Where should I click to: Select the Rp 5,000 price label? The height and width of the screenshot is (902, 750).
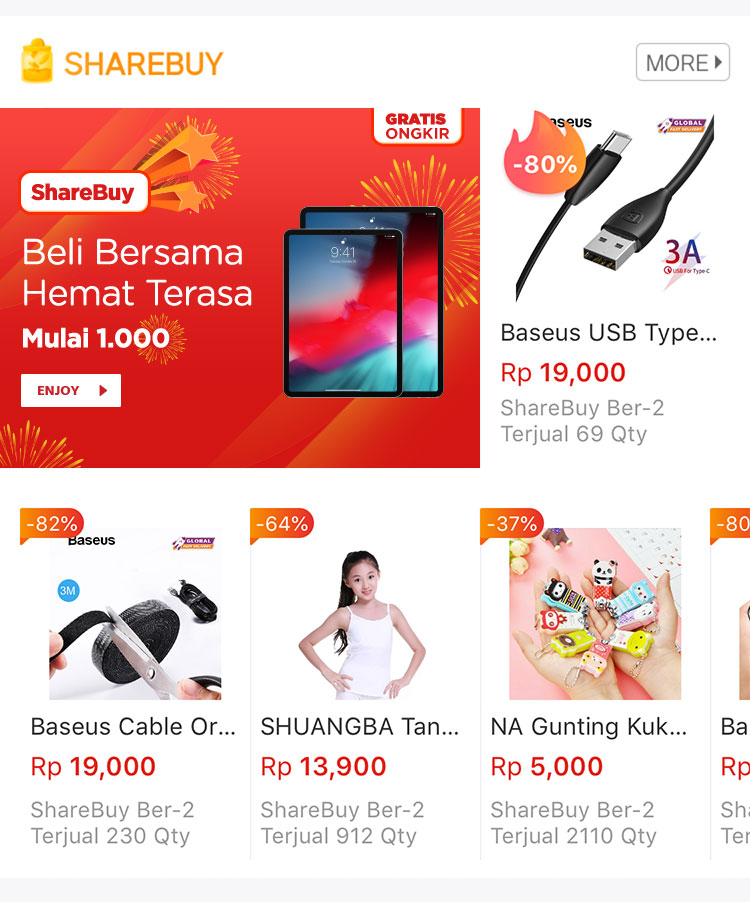point(546,767)
